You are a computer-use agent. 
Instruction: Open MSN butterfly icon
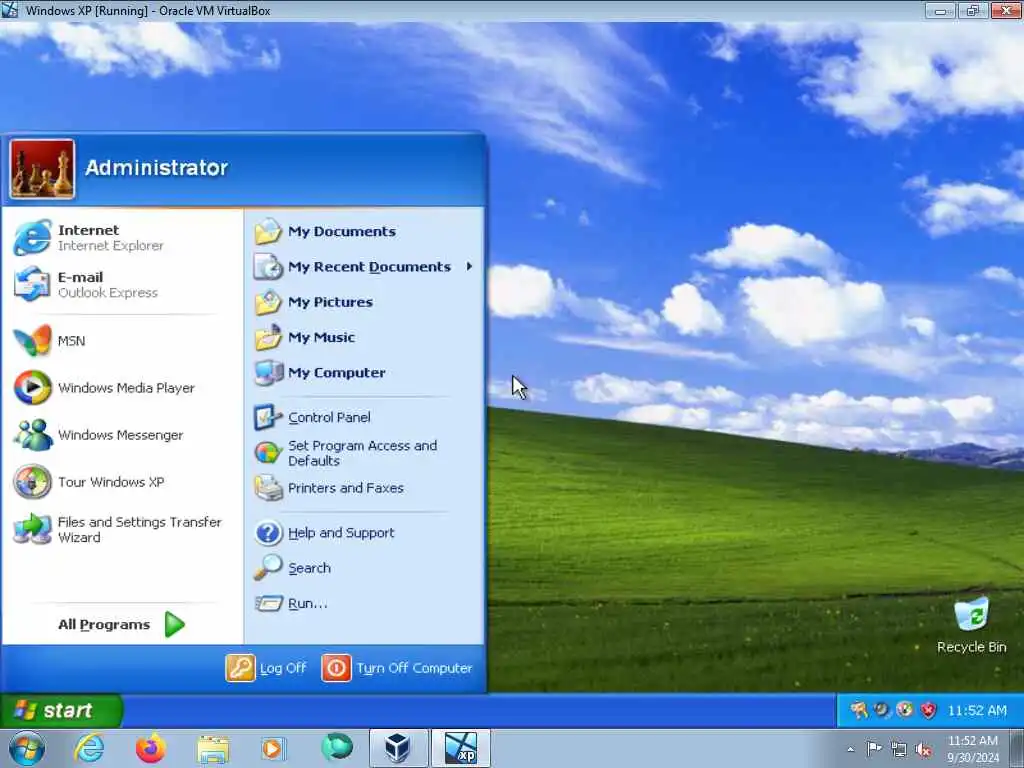coord(32,341)
